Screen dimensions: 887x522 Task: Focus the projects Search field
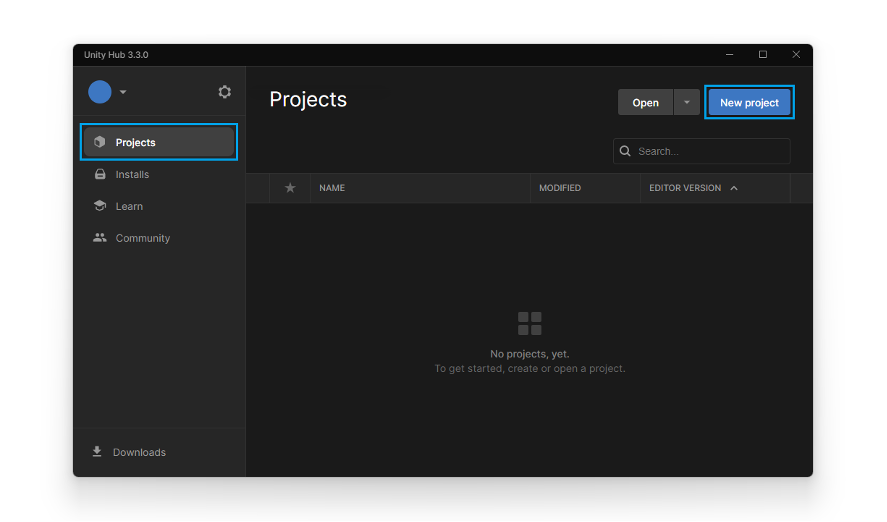[x=701, y=151]
